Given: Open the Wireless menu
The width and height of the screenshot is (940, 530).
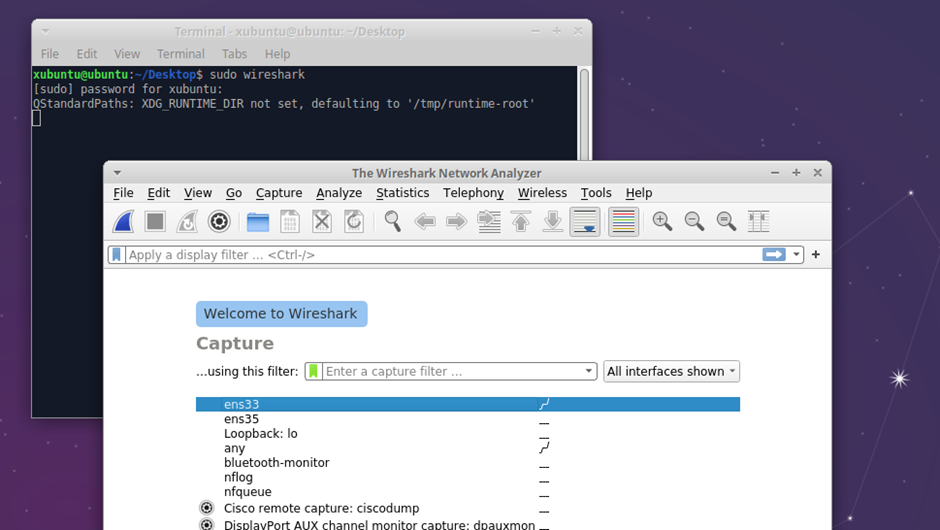Looking at the screenshot, I should pos(543,193).
